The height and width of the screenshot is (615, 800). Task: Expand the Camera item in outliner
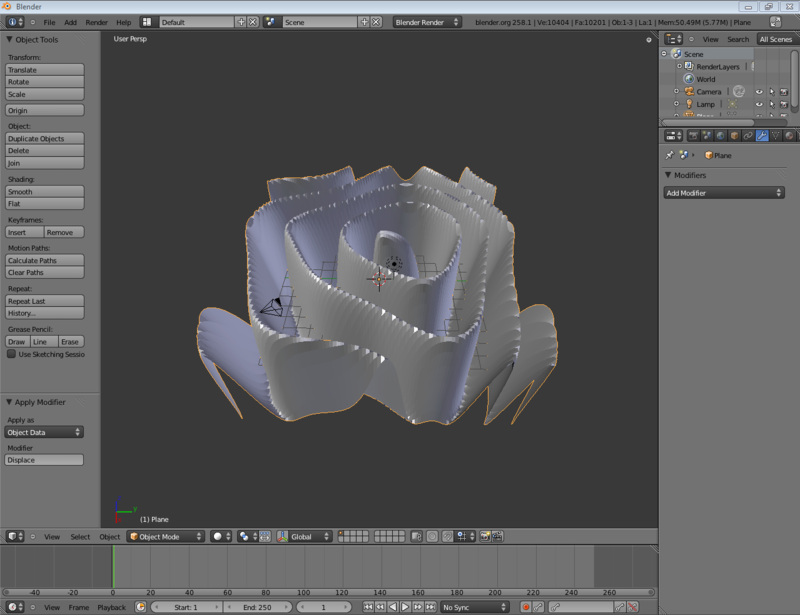click(677, 91)
